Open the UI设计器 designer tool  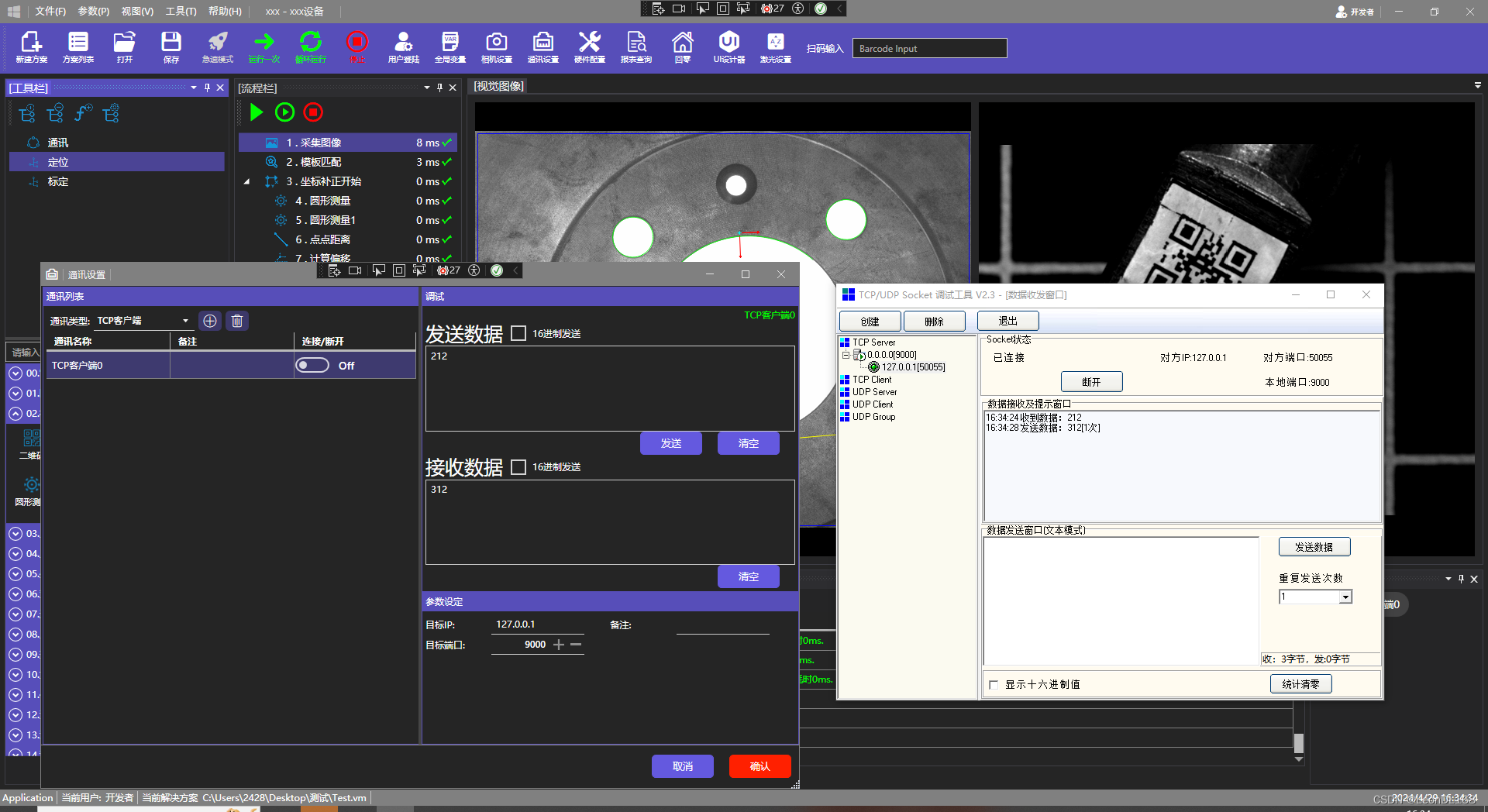click(x=728, y=46)
